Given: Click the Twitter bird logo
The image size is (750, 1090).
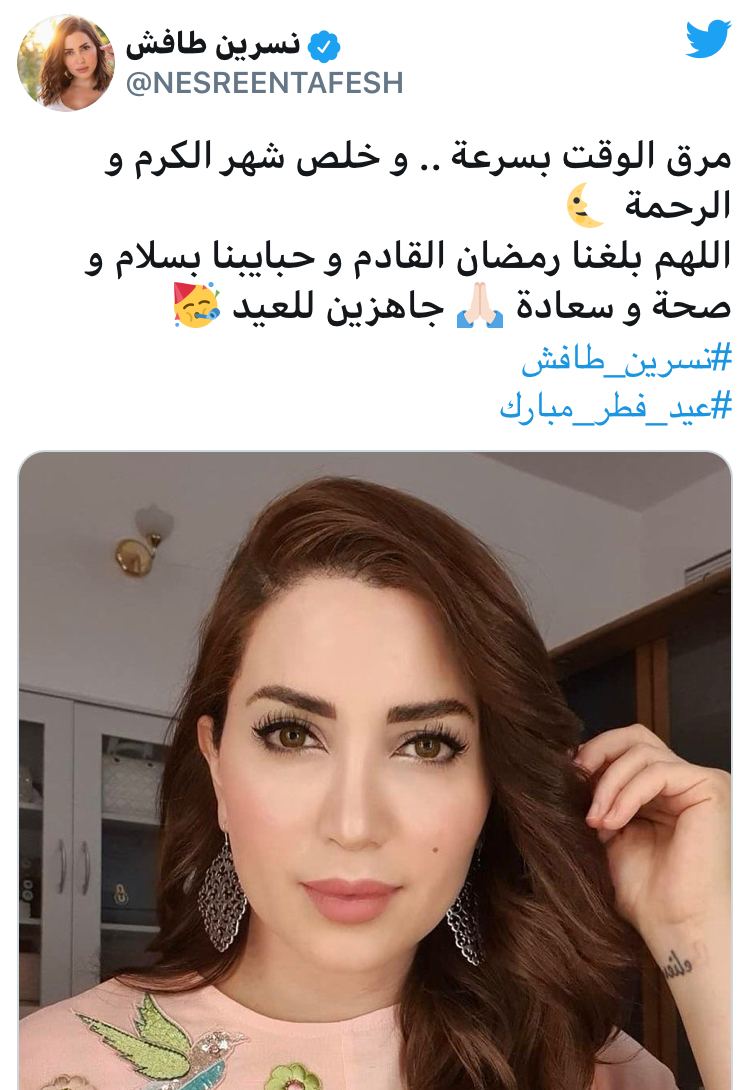Looking at the screenshot, I should [708, 39].
